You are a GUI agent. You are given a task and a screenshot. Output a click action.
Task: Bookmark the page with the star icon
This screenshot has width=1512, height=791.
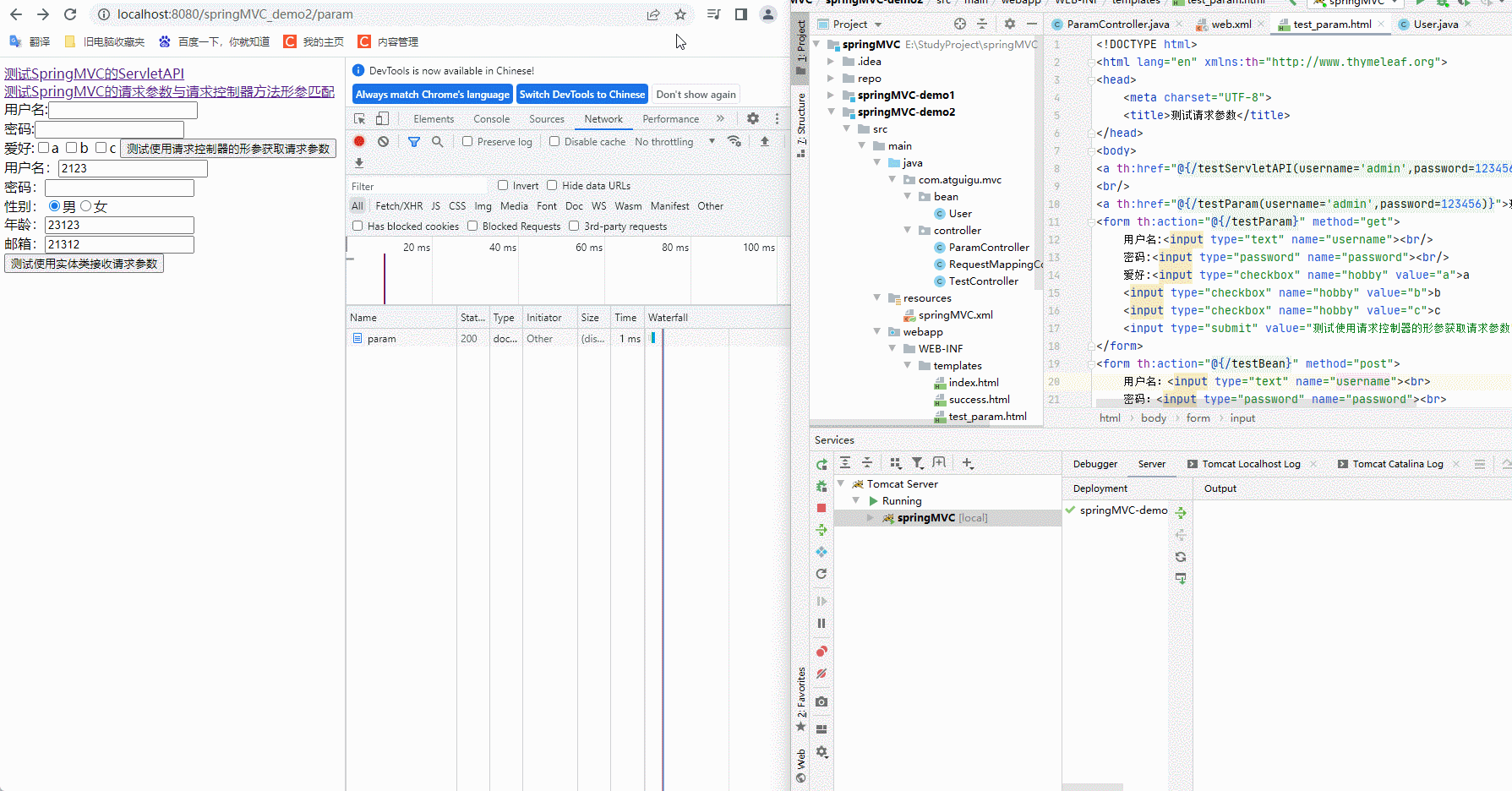coord(680,14)
